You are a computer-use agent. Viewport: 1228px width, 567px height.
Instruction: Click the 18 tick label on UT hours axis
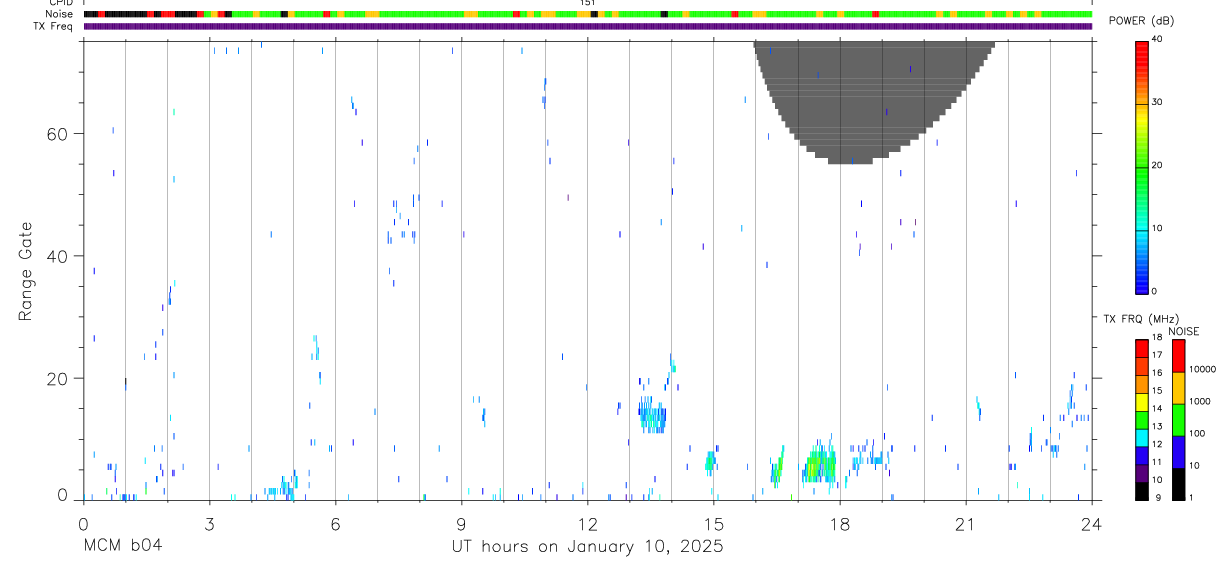(x=839, y=523)
